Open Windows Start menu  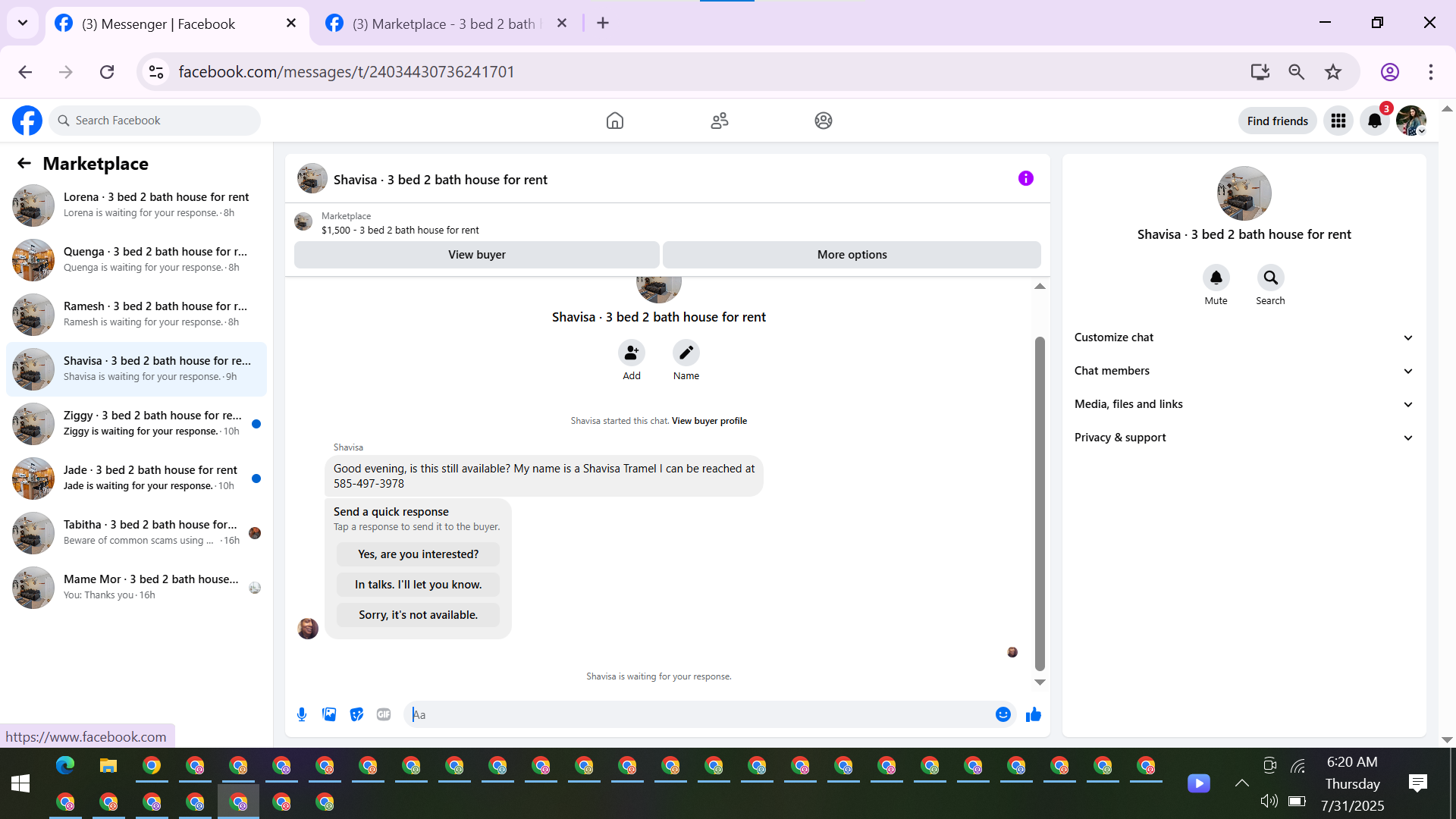(20, 783)
